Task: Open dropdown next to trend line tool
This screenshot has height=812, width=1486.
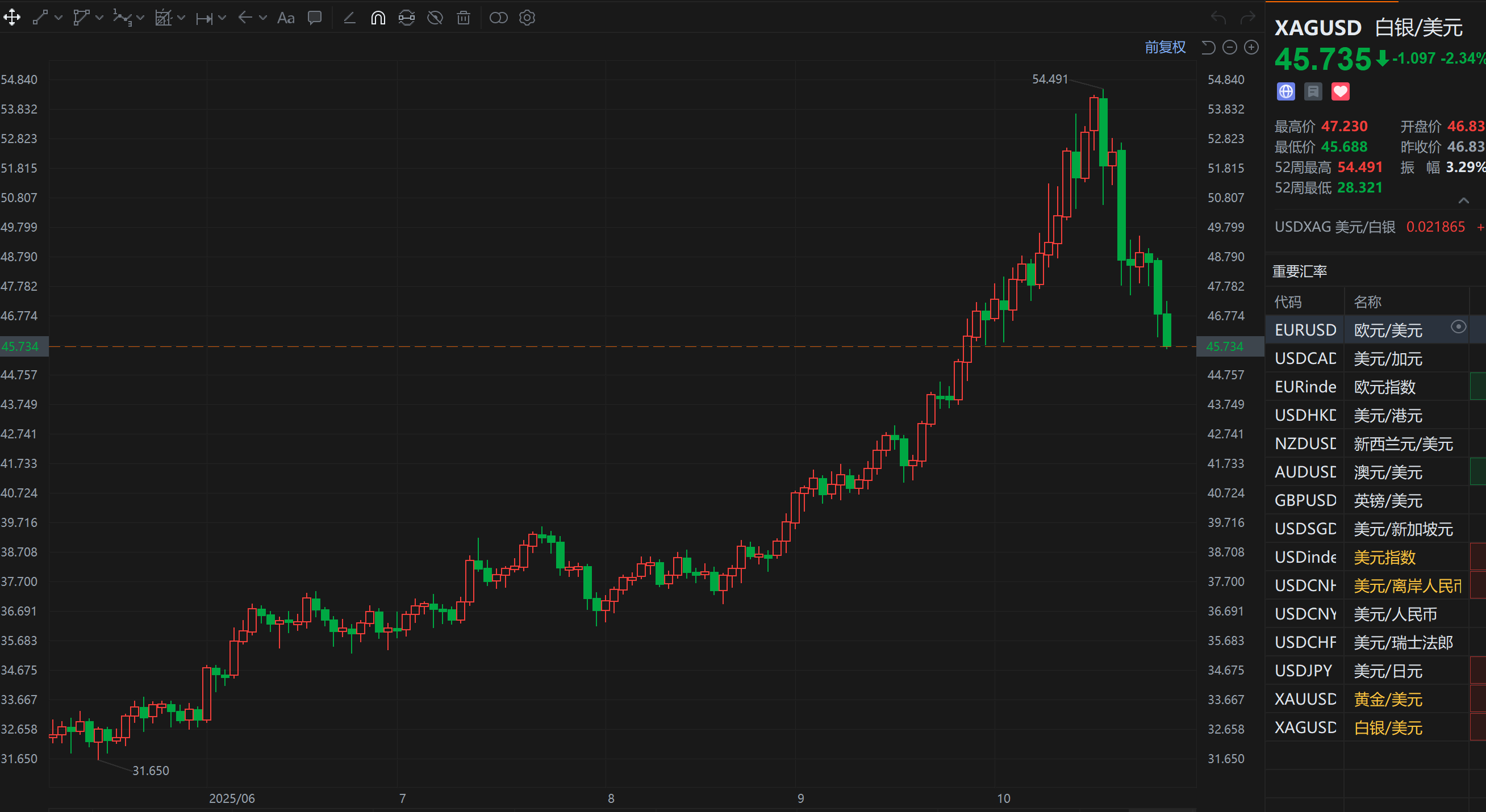Action: [59, 18]
